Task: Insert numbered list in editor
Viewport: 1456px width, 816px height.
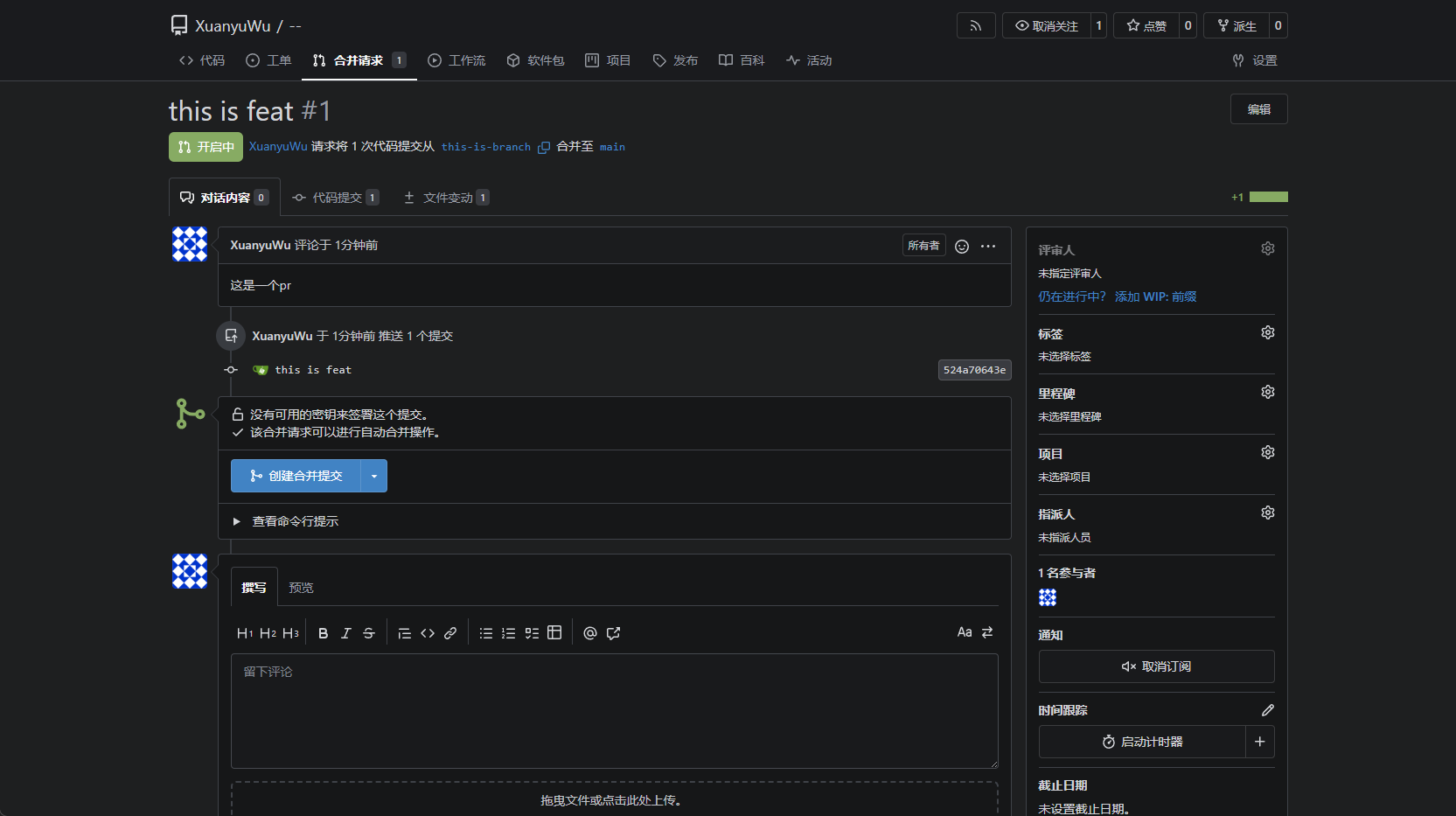Action: coord(508,633)
